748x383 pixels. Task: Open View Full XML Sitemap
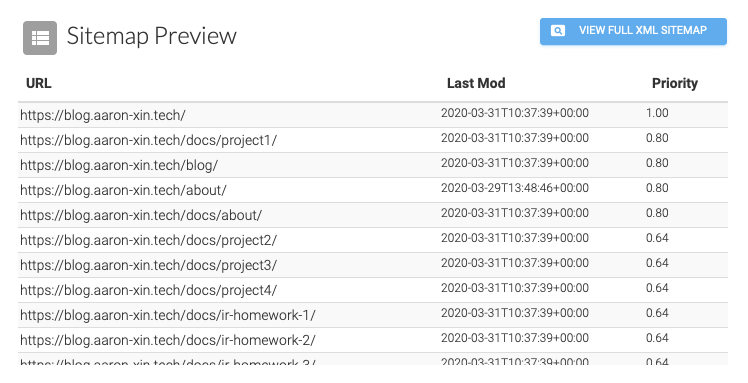633,31
